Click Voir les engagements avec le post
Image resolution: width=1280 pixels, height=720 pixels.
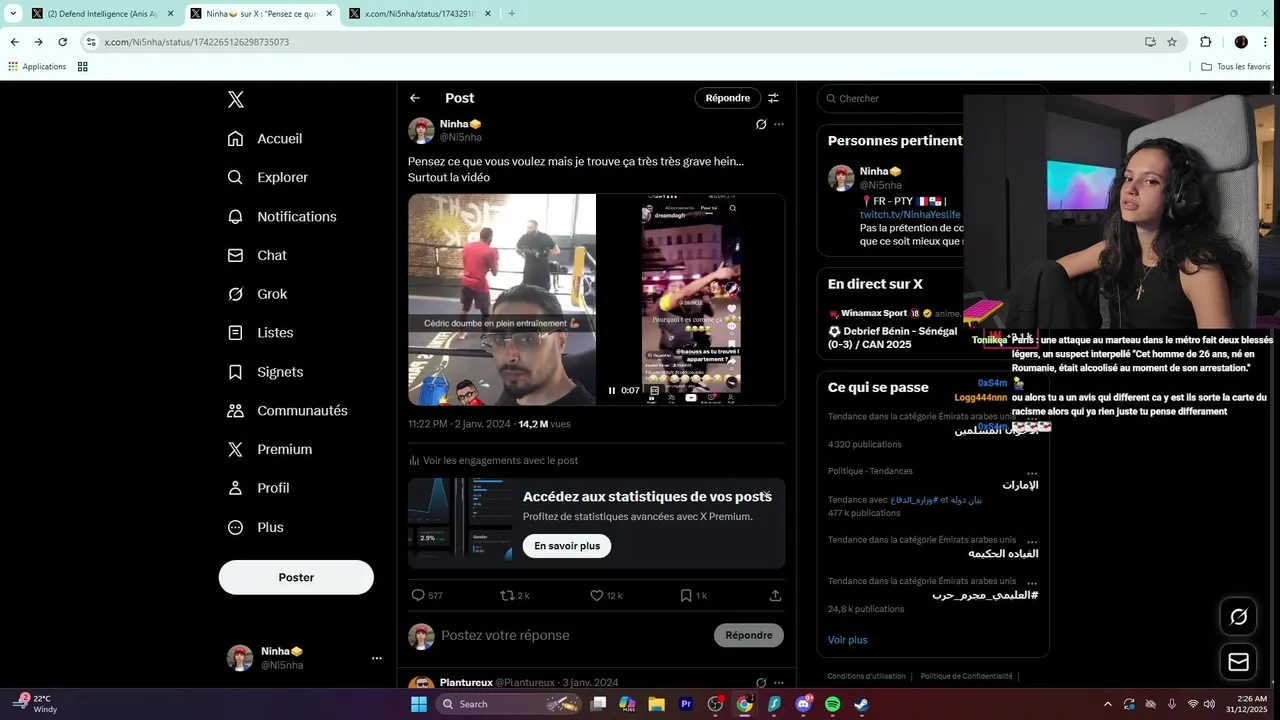click(x=493, y=461)
